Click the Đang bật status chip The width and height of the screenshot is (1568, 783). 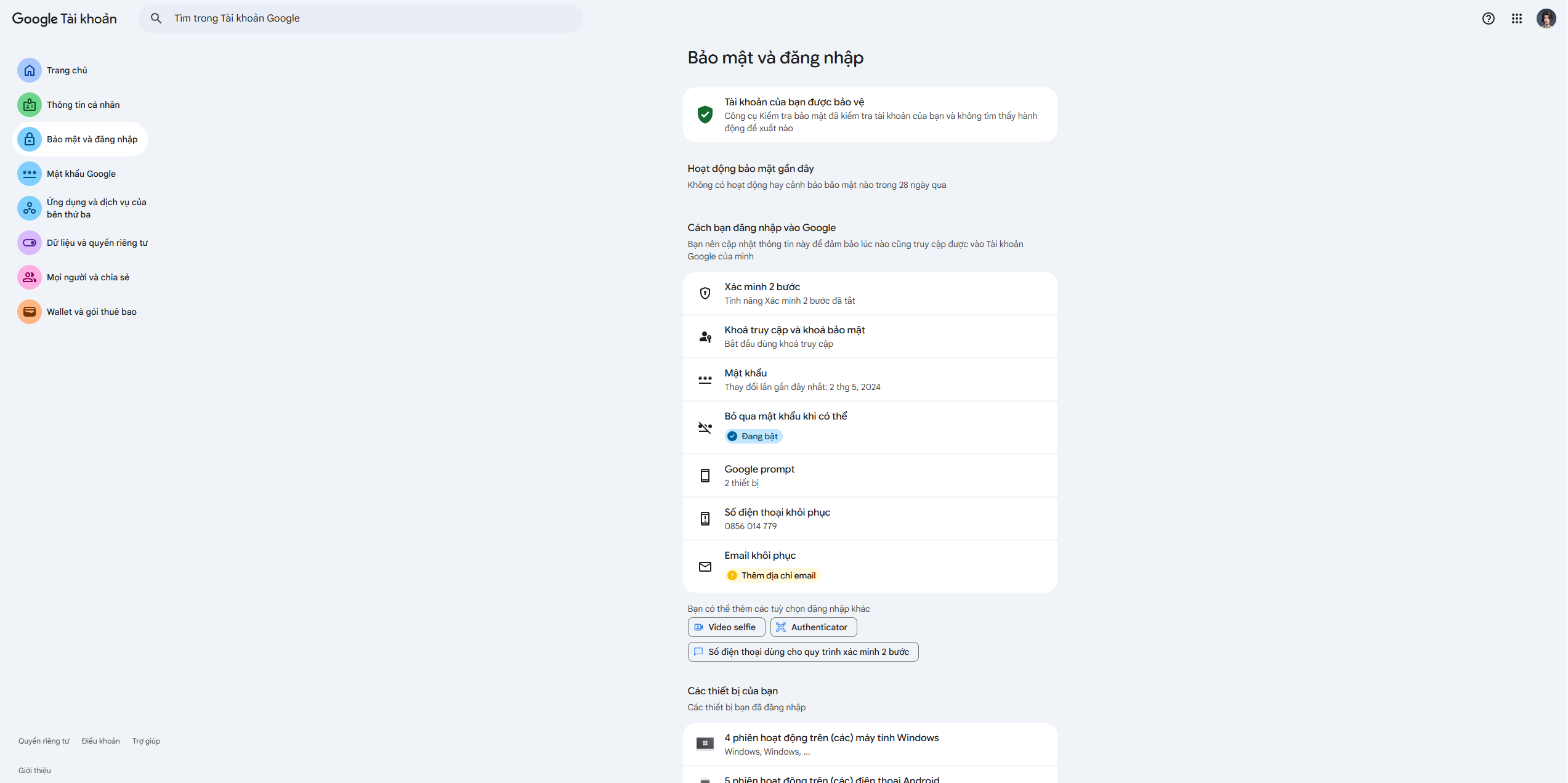tap(753, 436)
